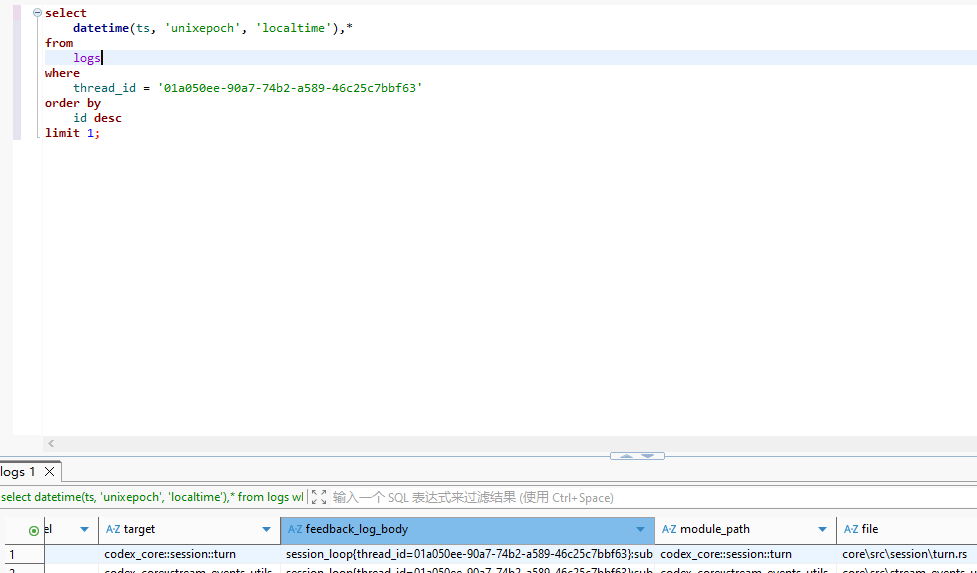Select row number 1 header
The image size is (977, 573).
pos(24,554)
